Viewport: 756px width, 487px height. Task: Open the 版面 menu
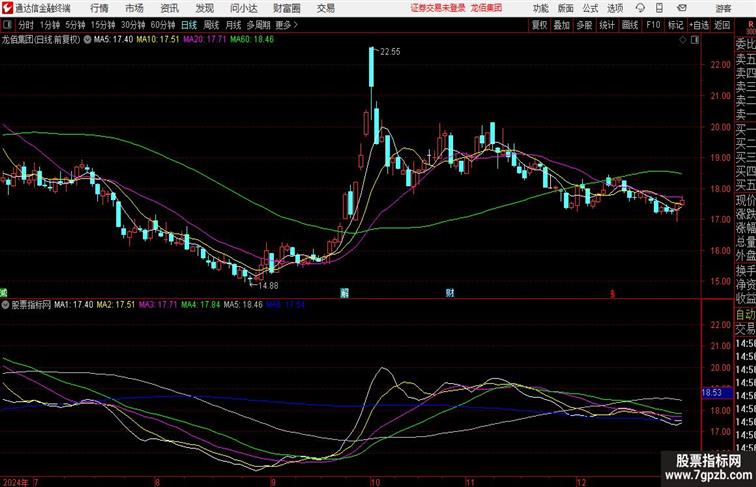pyautogui.click(x=566, y=8)
